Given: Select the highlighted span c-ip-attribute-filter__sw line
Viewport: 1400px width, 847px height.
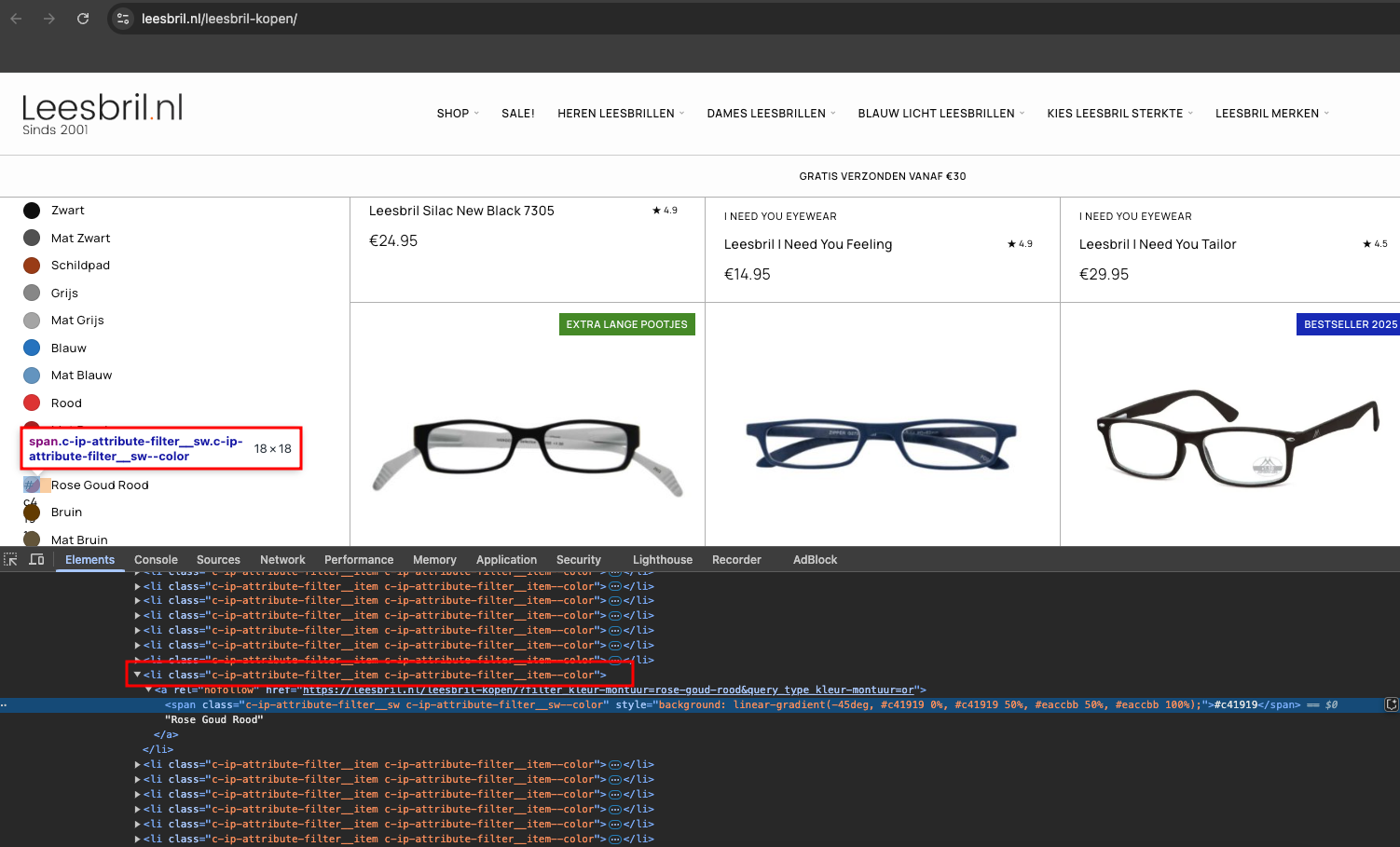Looking at the screenshot, I should 700,705.
